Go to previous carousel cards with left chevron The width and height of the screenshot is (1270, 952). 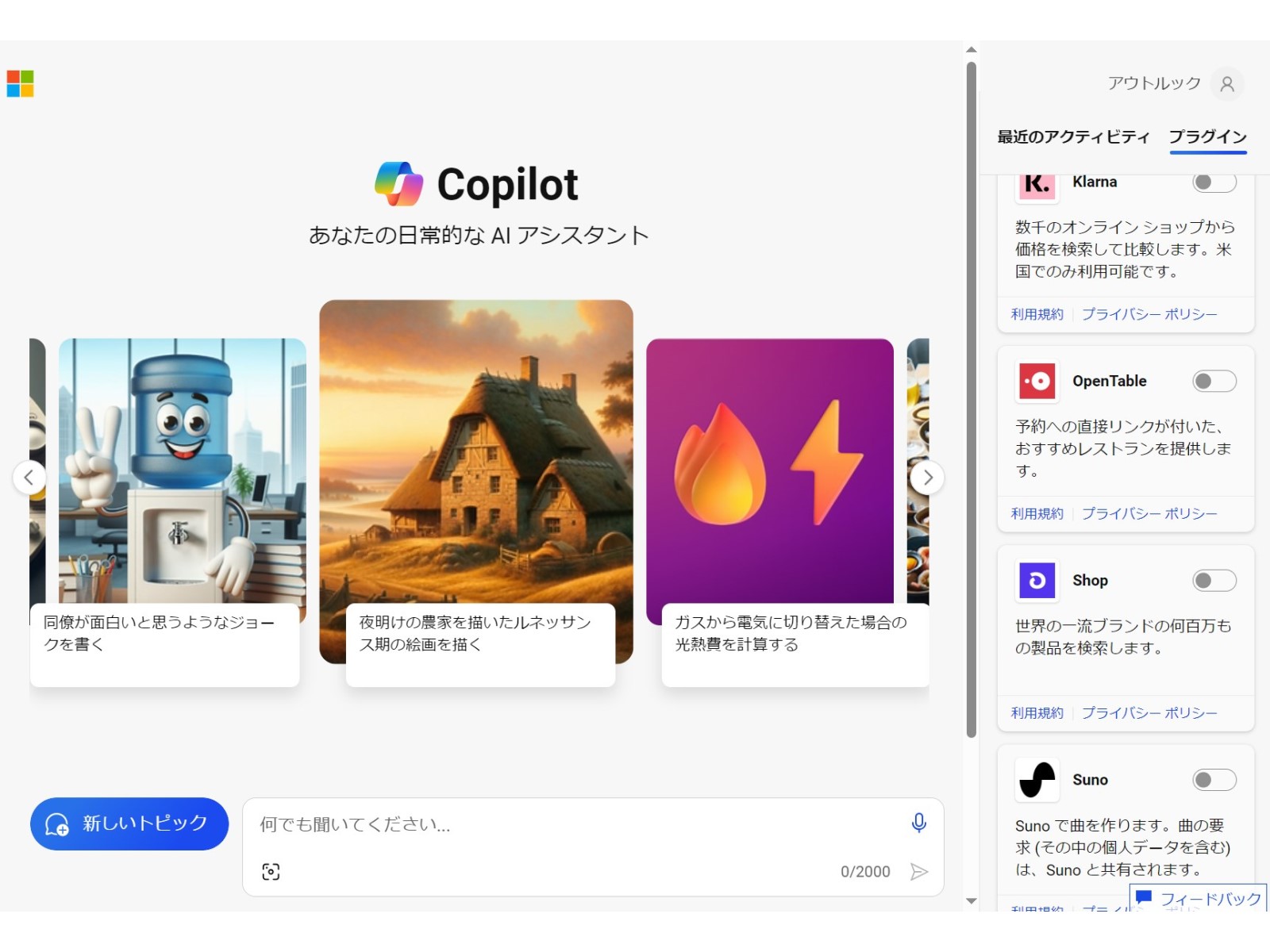(29, 478)
